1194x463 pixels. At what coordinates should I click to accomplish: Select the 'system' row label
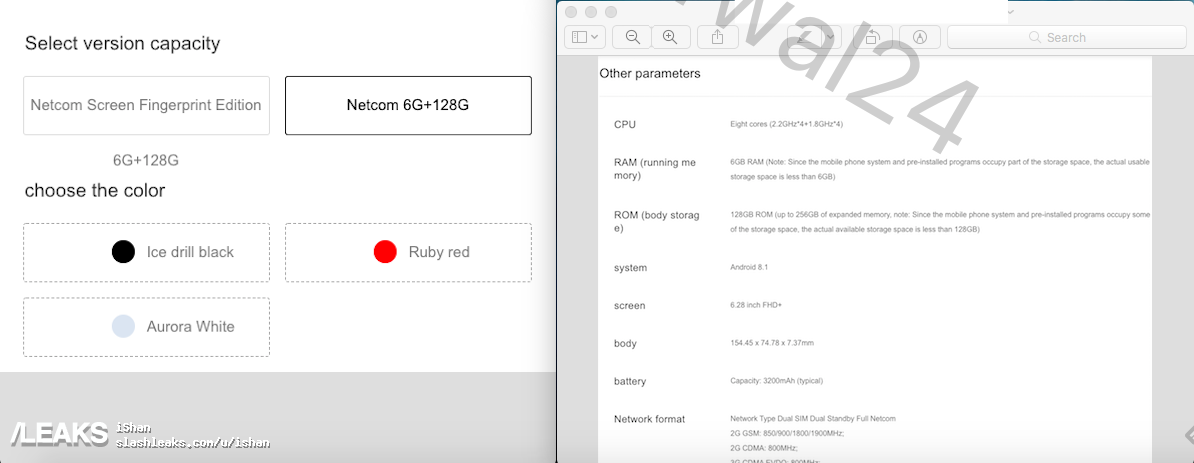[631, 268]
